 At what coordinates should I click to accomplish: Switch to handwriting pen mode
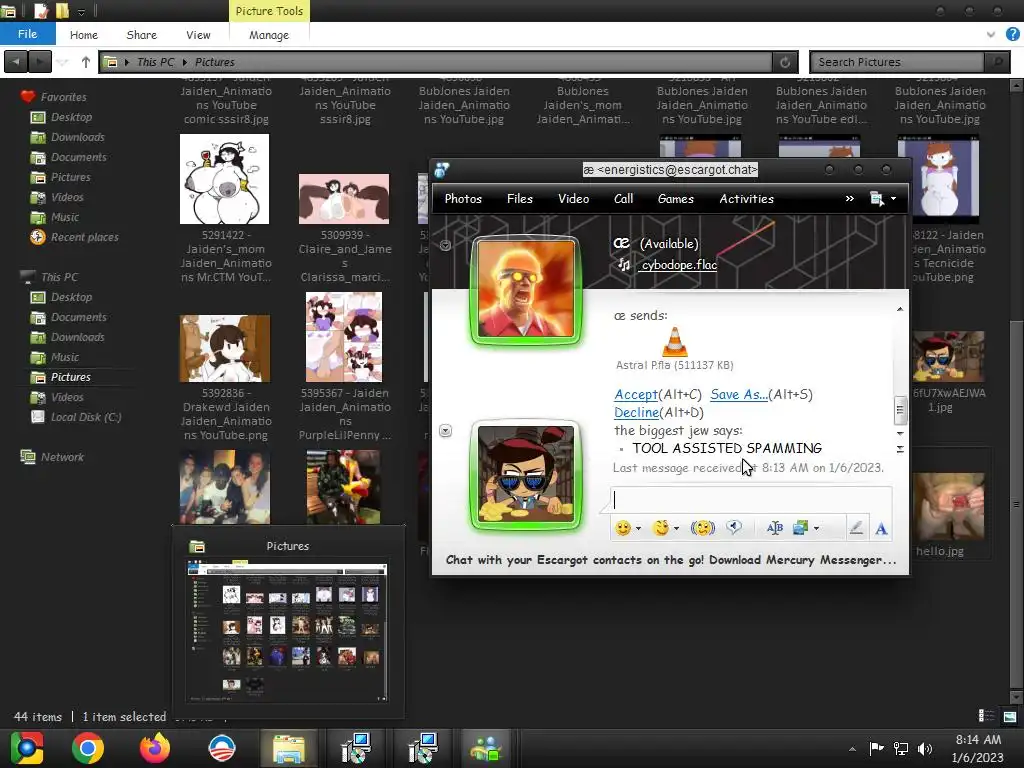856,528
